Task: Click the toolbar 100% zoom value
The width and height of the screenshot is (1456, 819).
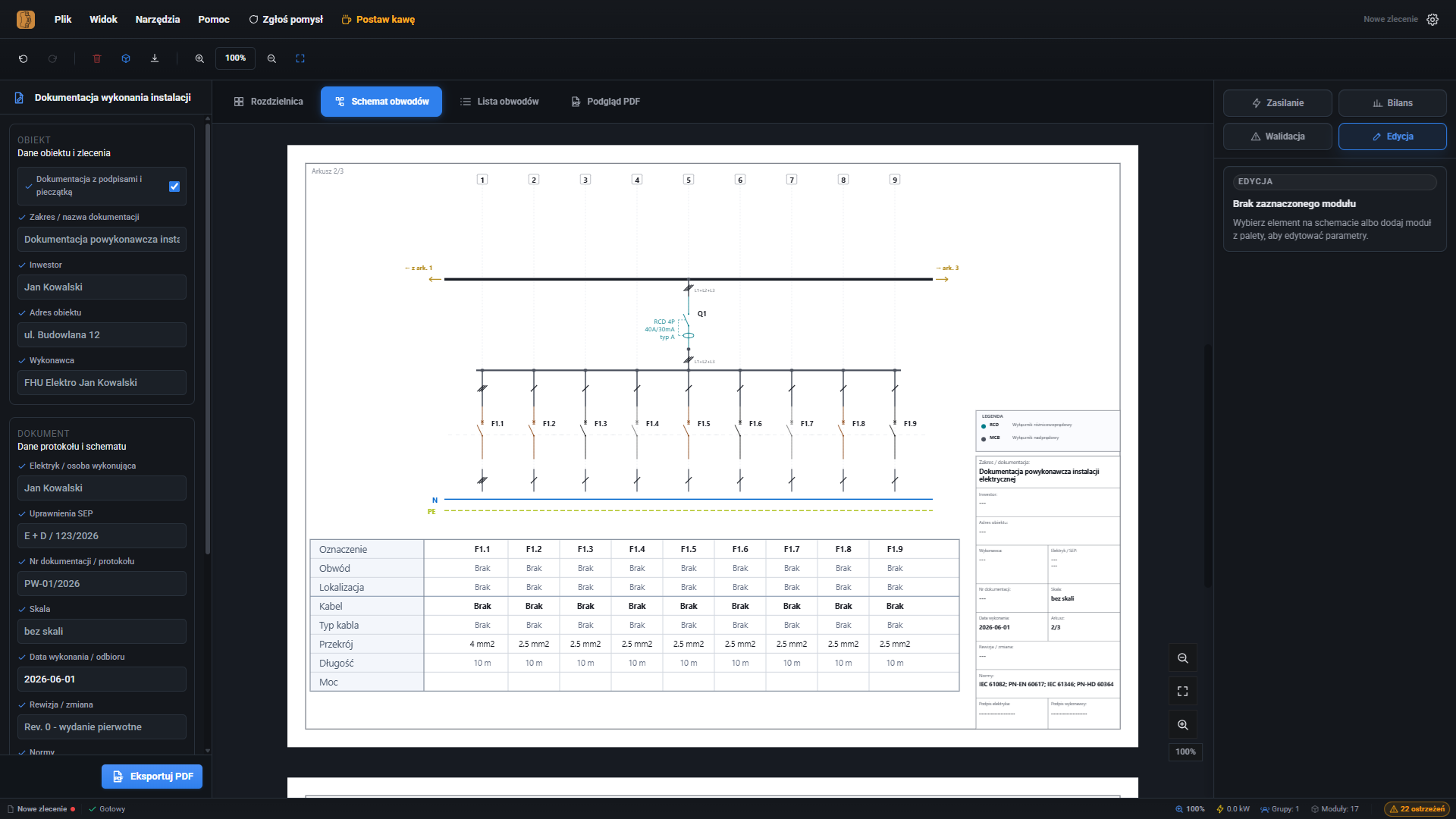Action: tap(235, 58)
